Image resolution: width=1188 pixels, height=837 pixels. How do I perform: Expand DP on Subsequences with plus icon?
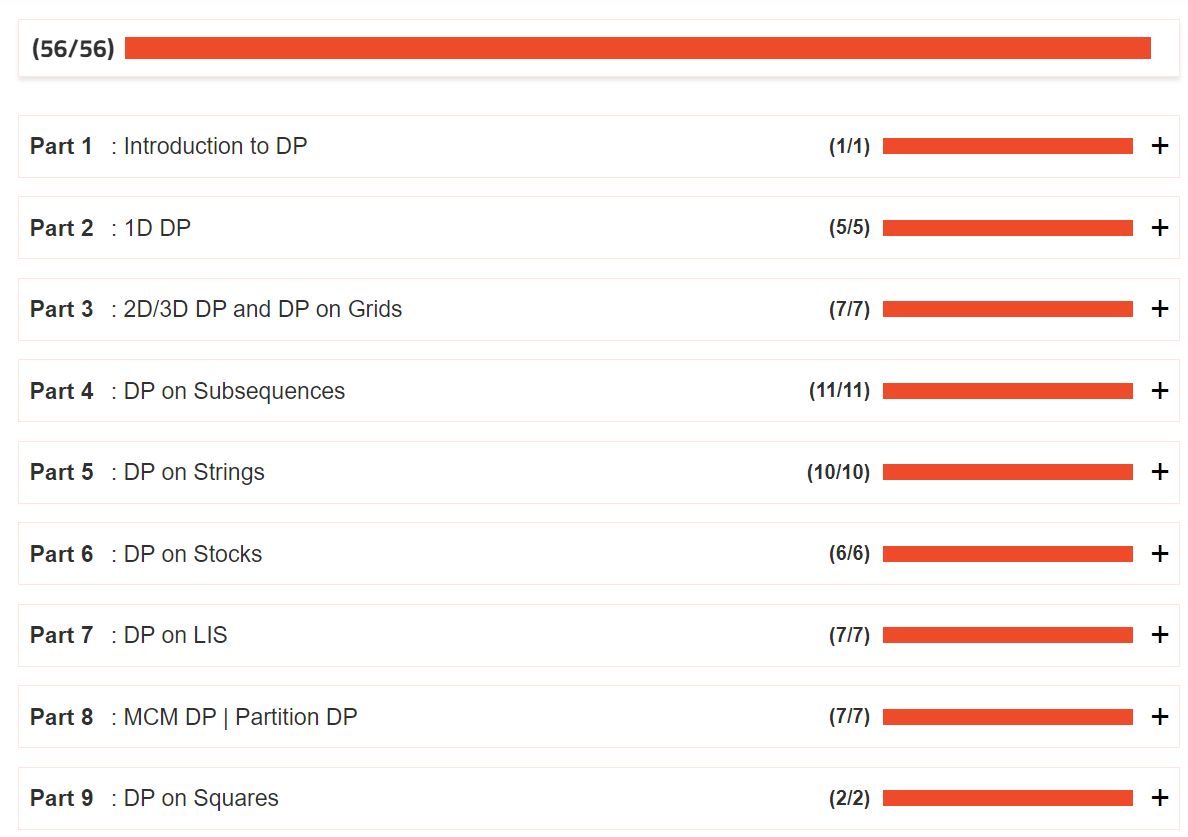click(1159, 390)
